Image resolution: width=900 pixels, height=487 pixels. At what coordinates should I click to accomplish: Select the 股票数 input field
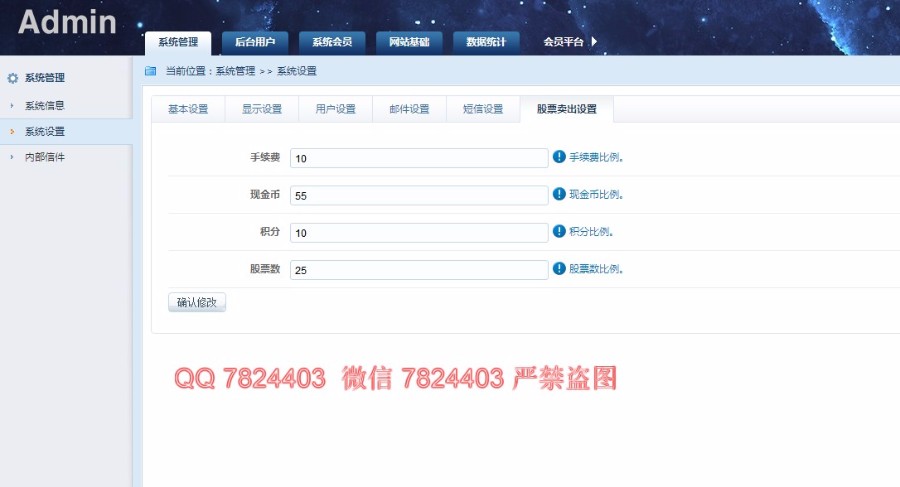pyautogui.click(x=419, y=269)
